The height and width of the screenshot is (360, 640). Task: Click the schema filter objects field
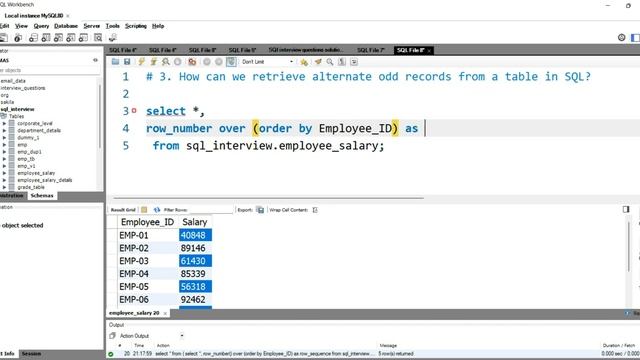click(x=49, y=70)
